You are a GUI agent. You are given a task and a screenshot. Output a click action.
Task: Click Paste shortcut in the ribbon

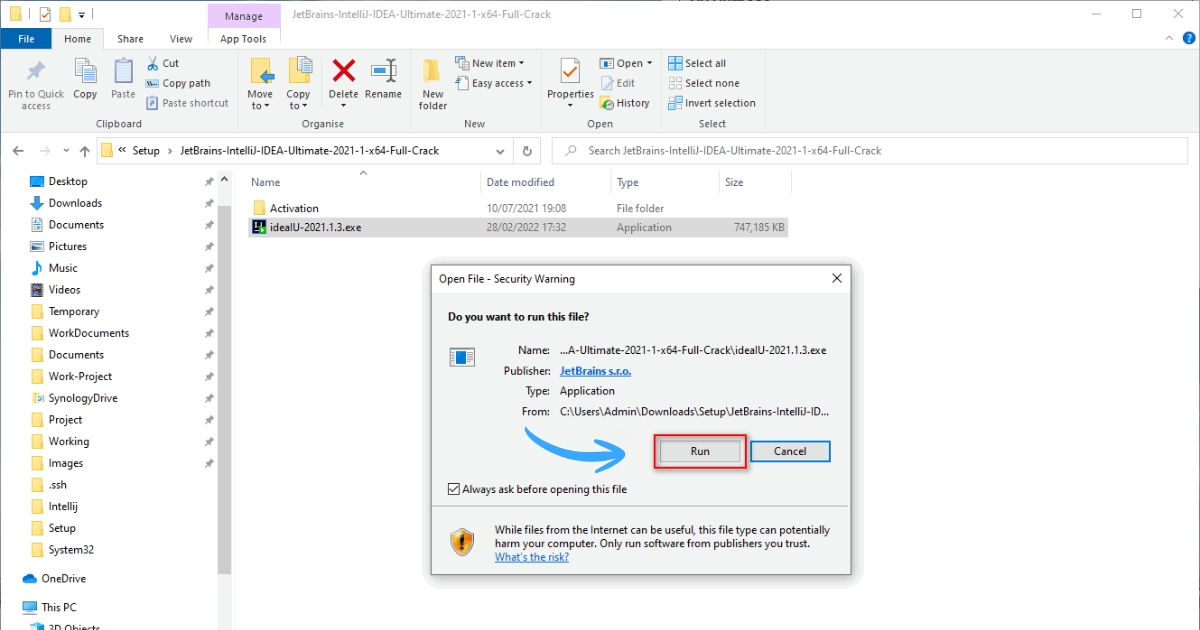pyautogui.click(x=187, y=103)
